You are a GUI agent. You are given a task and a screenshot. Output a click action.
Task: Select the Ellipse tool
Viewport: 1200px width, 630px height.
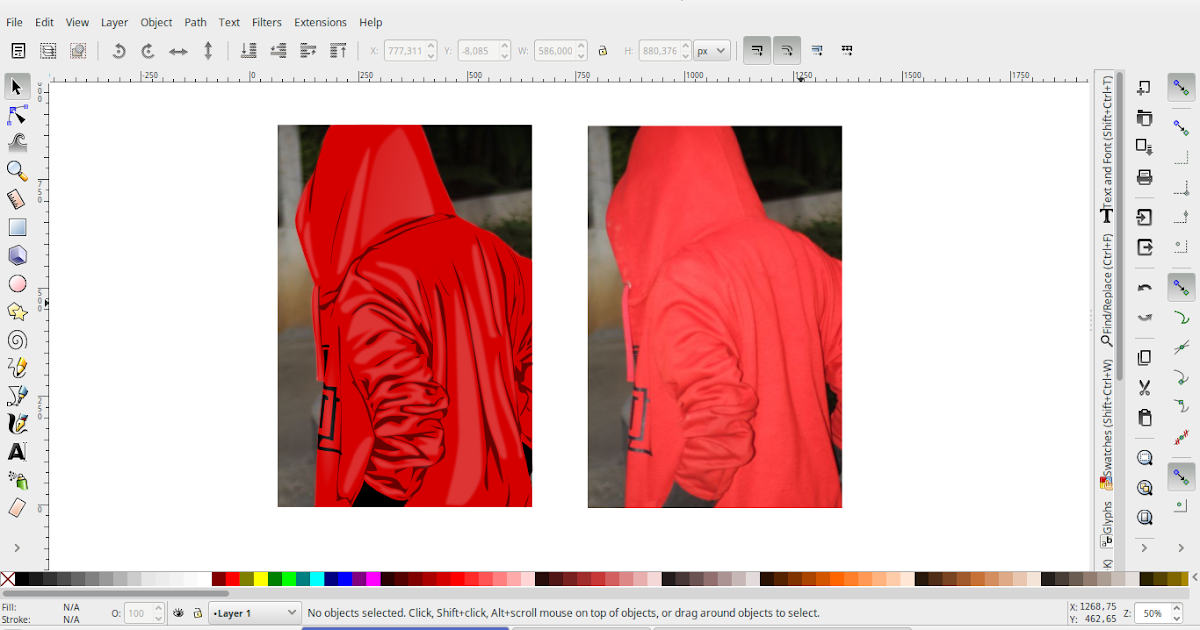point(17,283)
